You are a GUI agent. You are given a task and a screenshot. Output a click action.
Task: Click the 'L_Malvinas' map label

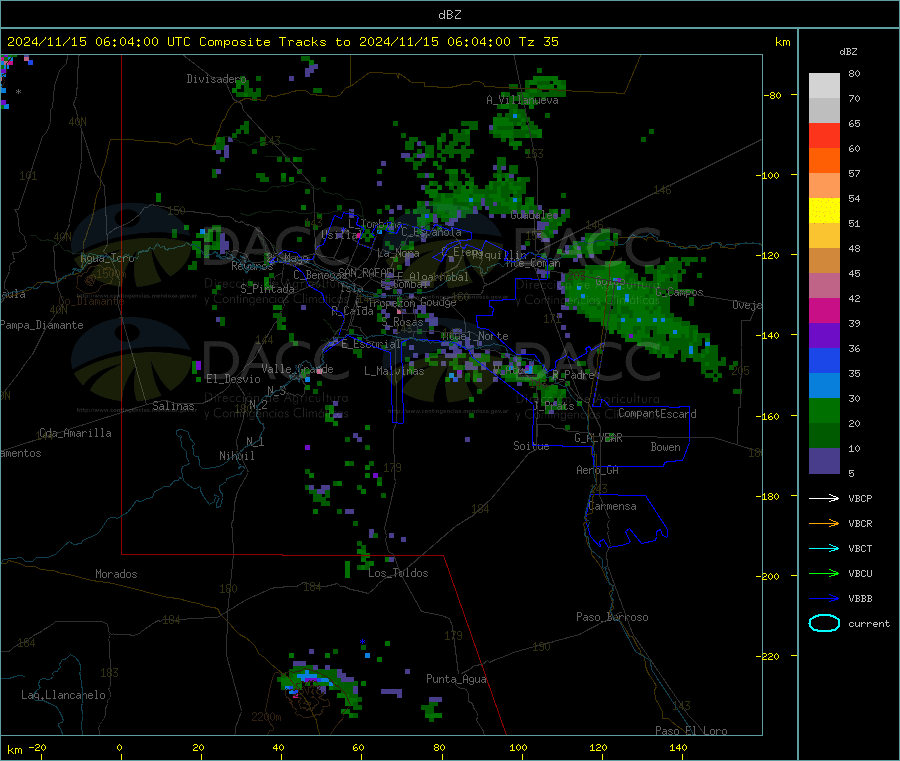click(394, 371)
